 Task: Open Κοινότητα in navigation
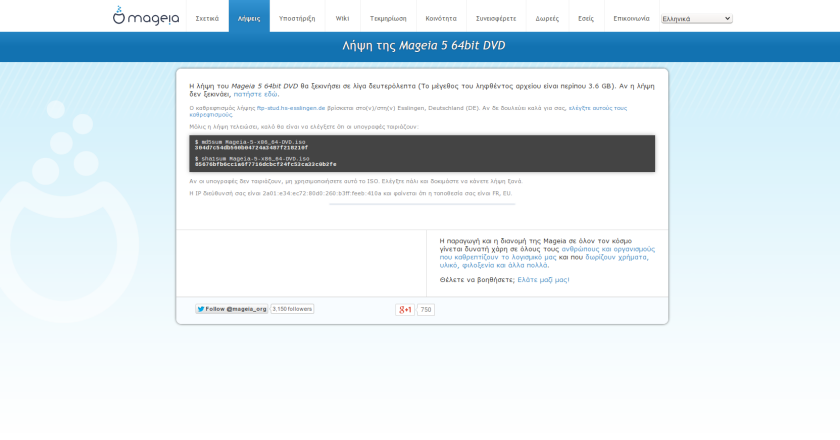click(x=441, y=18)
